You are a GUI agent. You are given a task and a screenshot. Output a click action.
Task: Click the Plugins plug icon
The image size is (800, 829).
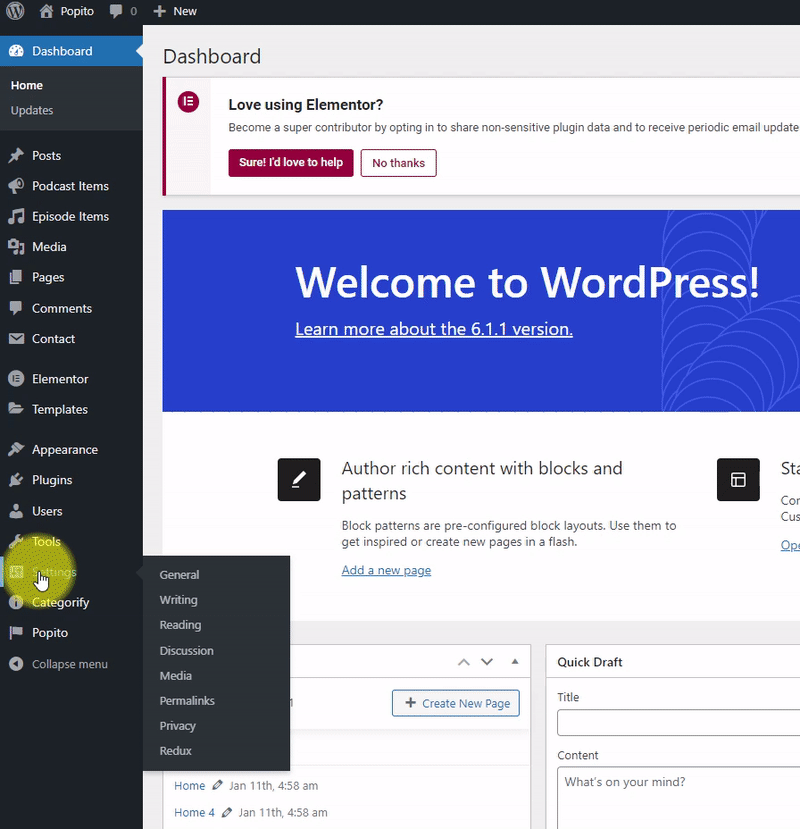pos(16,480)
